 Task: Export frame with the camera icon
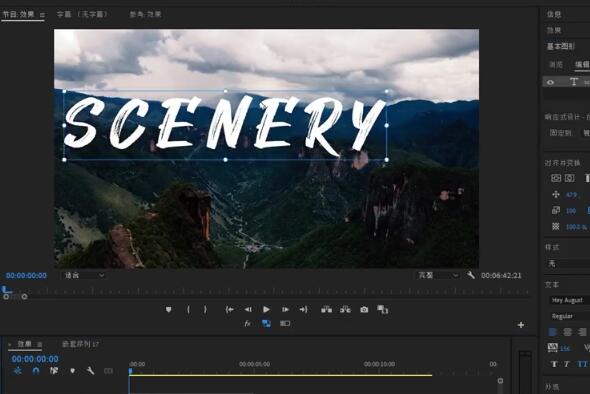pos(364,309)
